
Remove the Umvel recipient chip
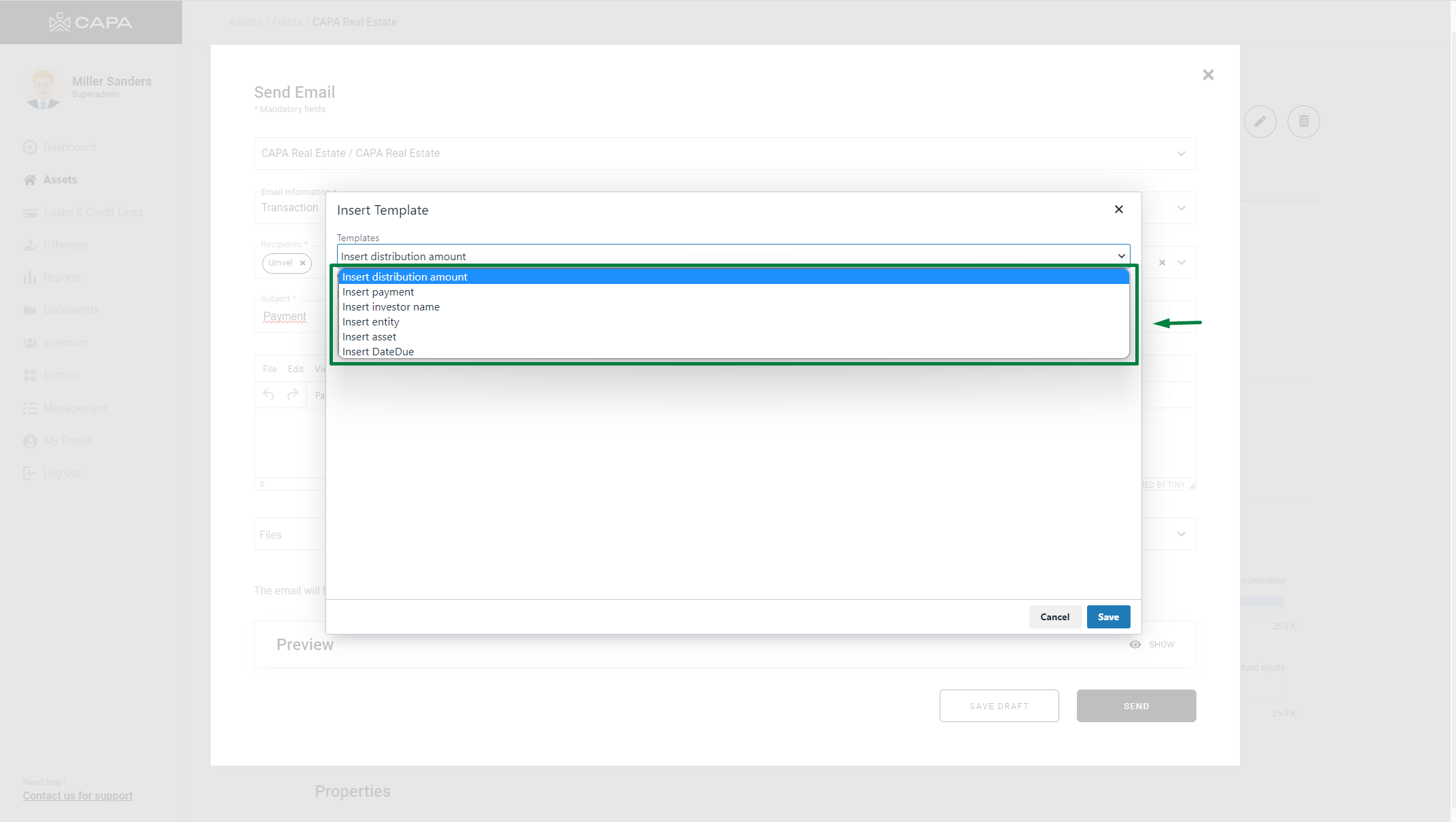(x=302, y=263)
